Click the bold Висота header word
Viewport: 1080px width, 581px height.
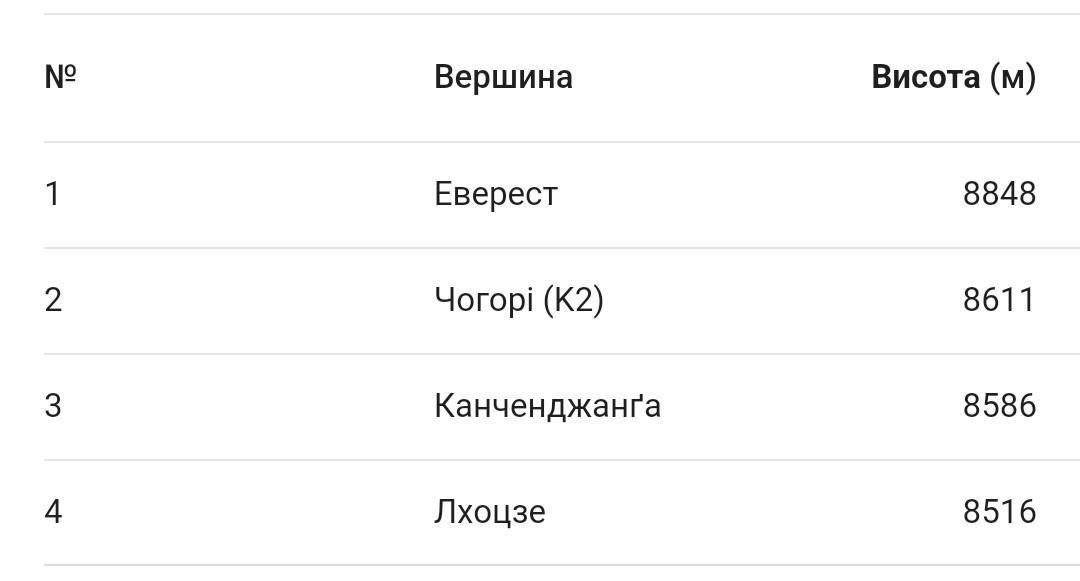point(925,77)
